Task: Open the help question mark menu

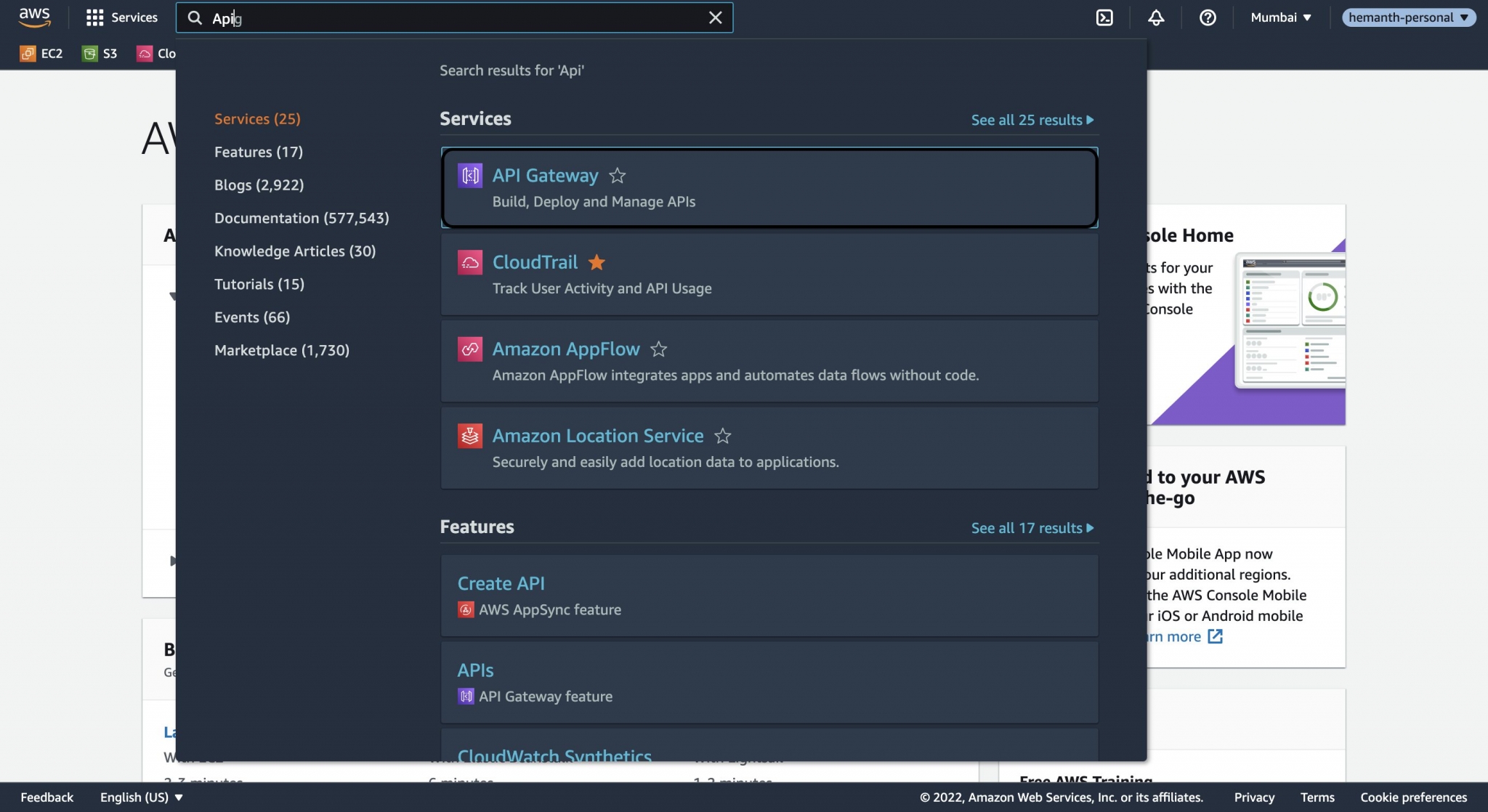Action: pyautogui.click(x=1208, y=17)
